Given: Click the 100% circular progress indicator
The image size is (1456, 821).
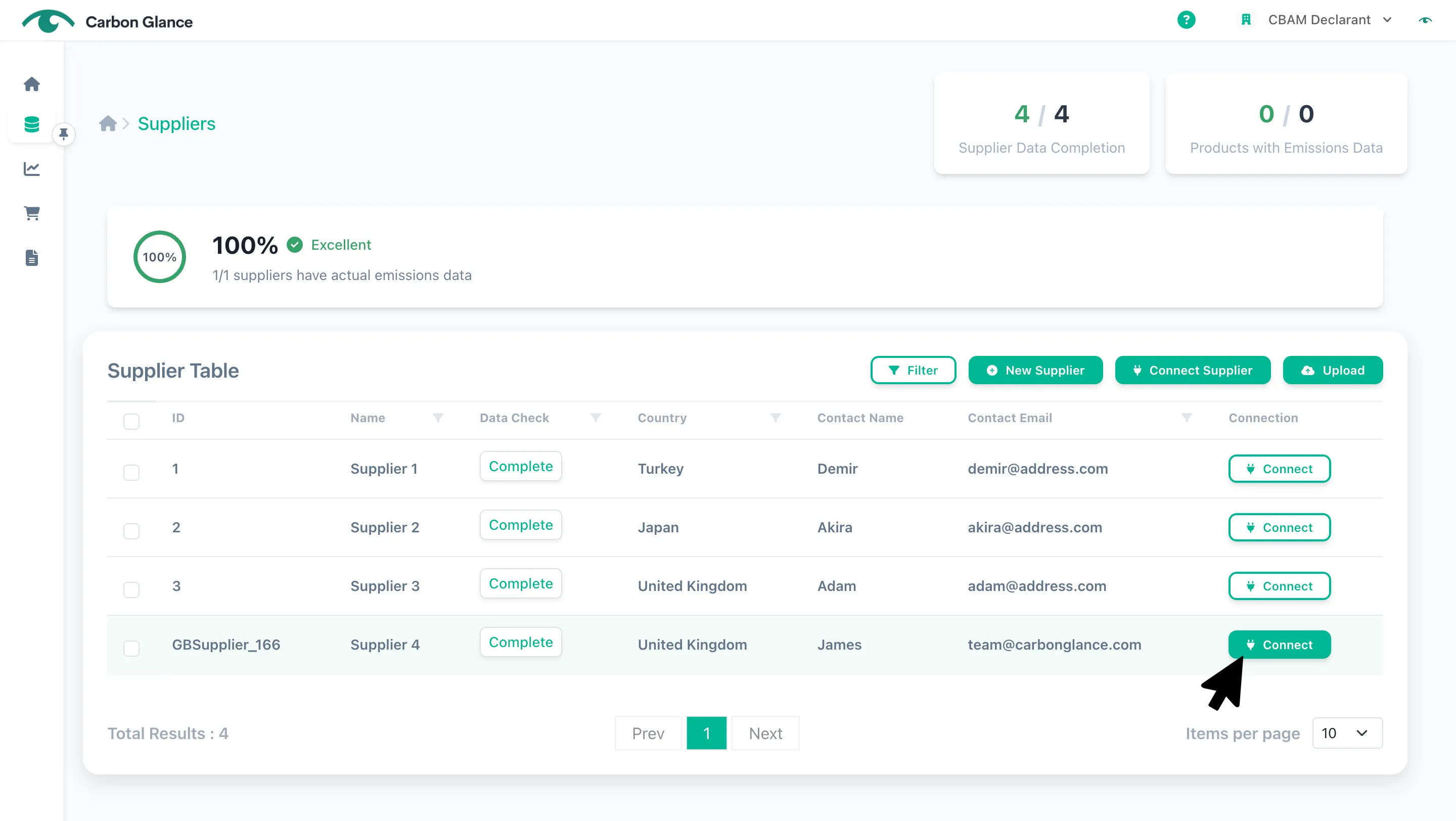Looking at the screenshot, I should (x=159, y=256).
